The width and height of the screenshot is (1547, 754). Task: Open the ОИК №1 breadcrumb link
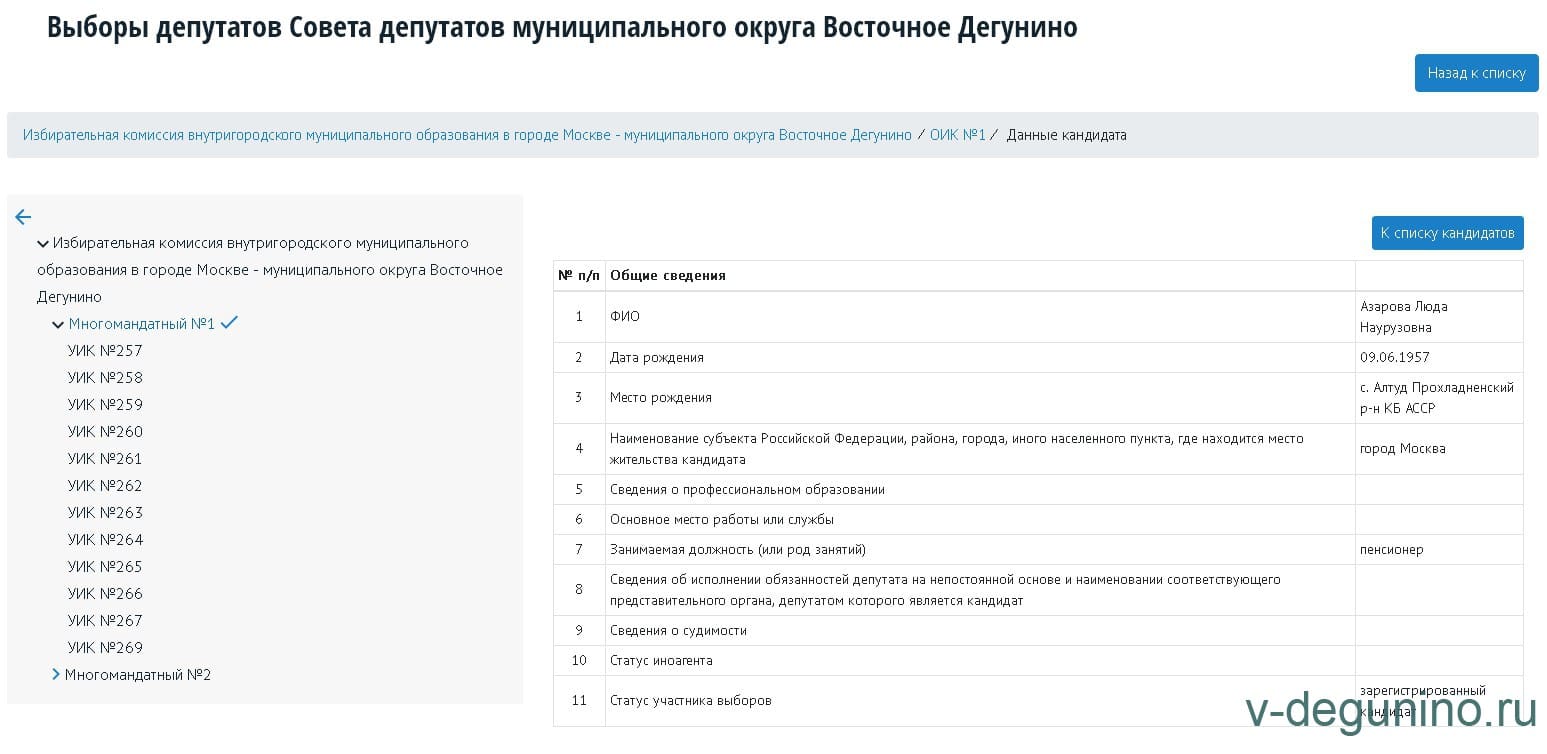click(x=957, y=135)
